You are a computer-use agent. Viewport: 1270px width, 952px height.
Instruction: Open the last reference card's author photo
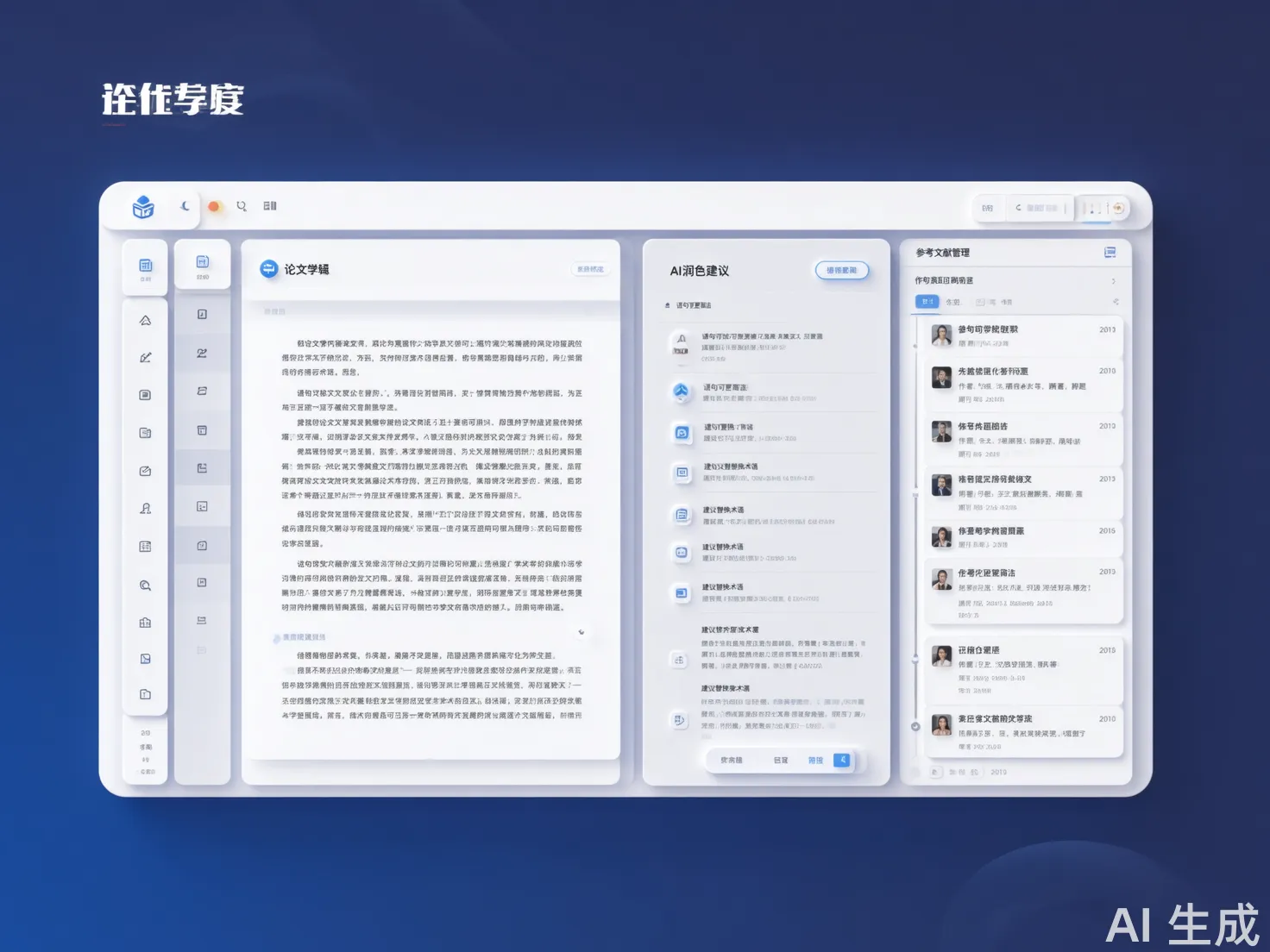click(942, 724)
